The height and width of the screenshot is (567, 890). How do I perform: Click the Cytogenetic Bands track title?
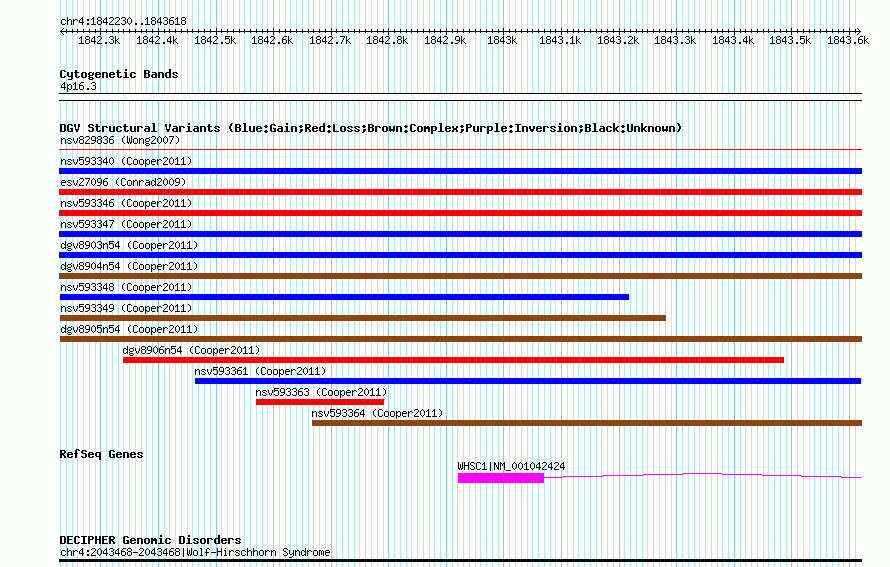click(119, 74)
